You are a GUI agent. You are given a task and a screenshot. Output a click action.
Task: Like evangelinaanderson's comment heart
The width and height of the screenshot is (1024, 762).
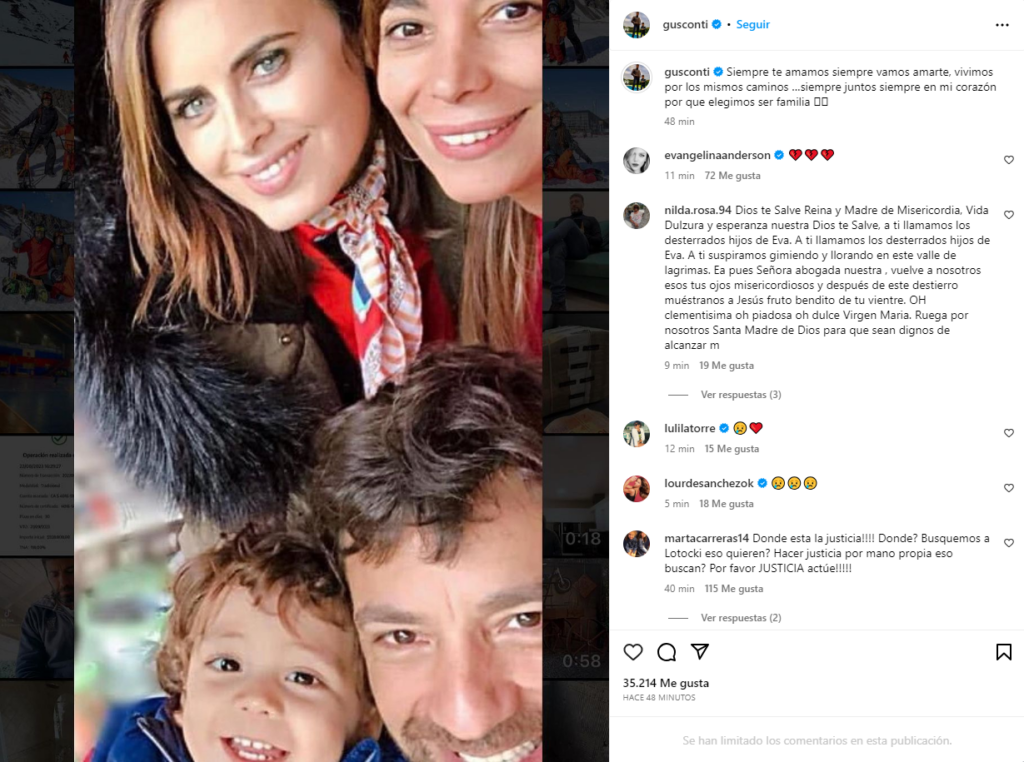click(1008, 160)
